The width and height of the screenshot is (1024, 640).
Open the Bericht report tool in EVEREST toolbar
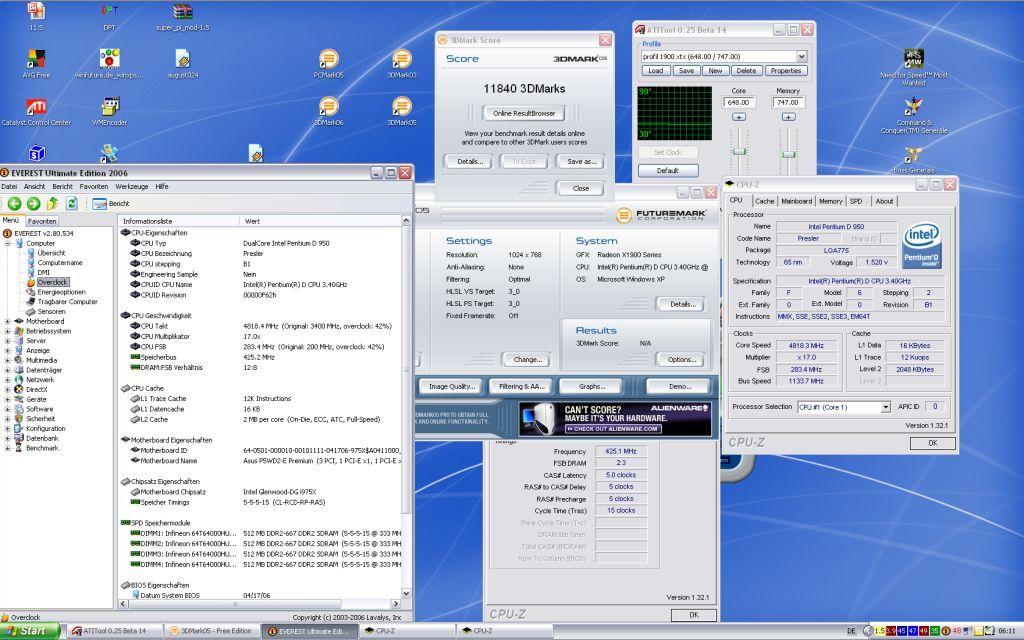[111, 204]
